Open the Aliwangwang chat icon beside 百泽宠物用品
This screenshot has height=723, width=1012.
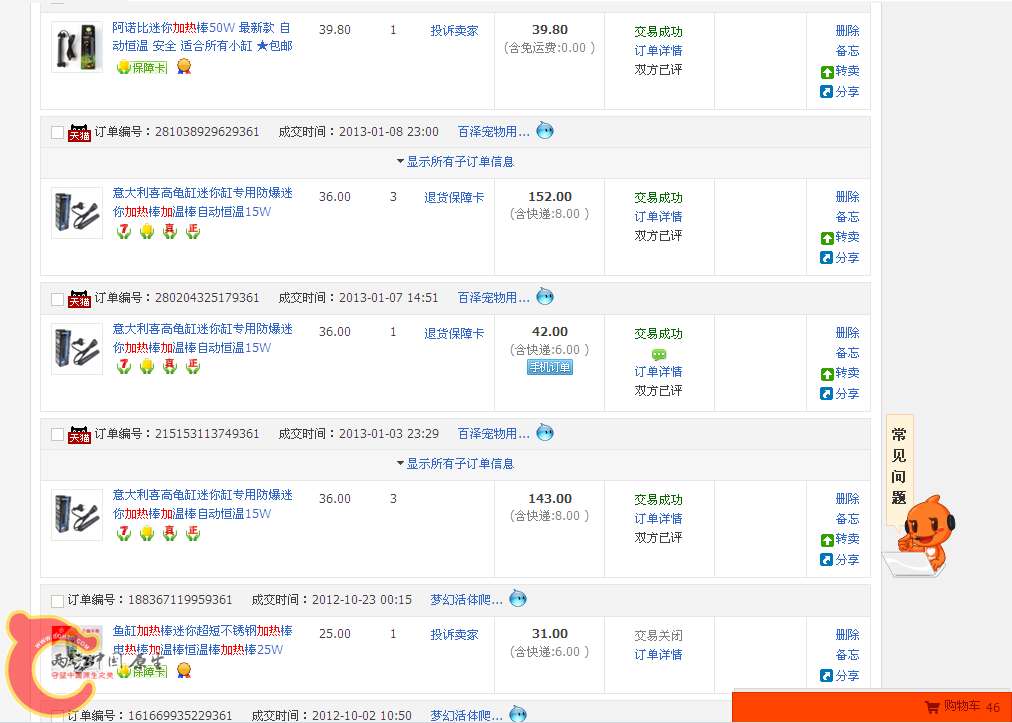[544, 130]
